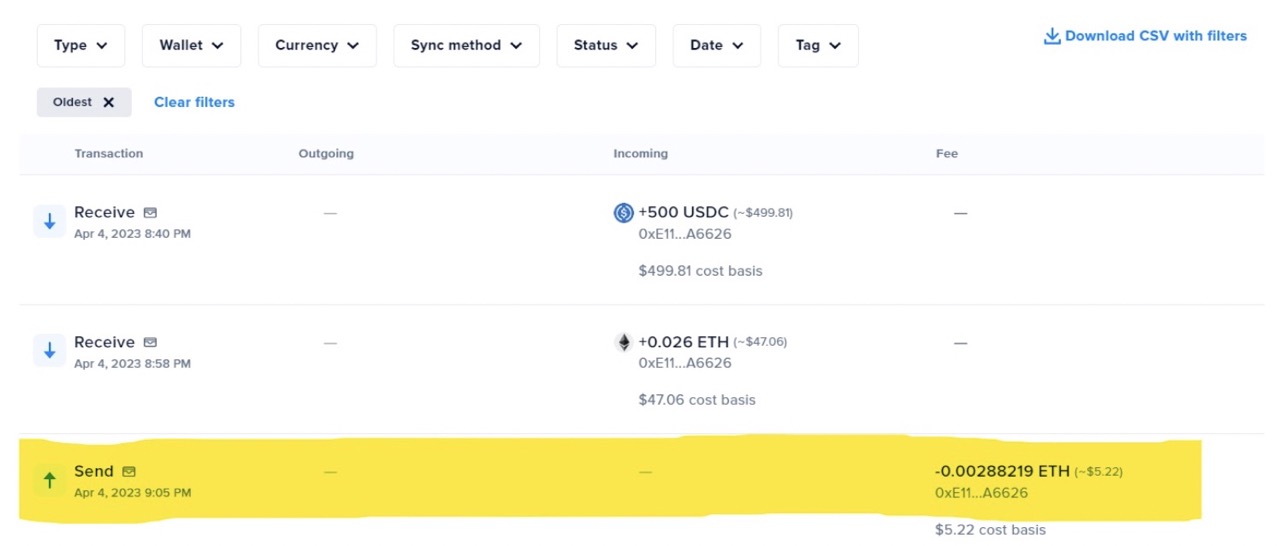Open the Currency filter dropdown
This screenshot has height=546, width=1280.
[x=317, y=46]
